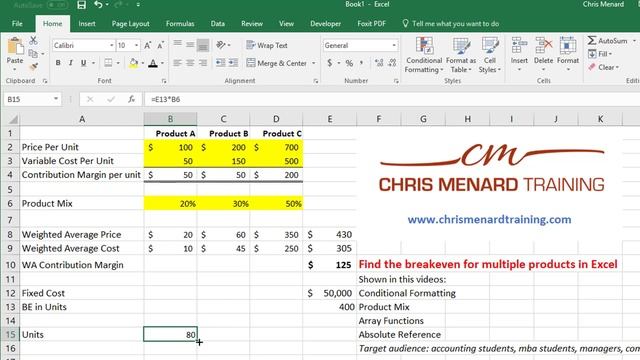Click the Insert Function fx icon
This screenshot has height=360, width=640.
click(131, 99)
